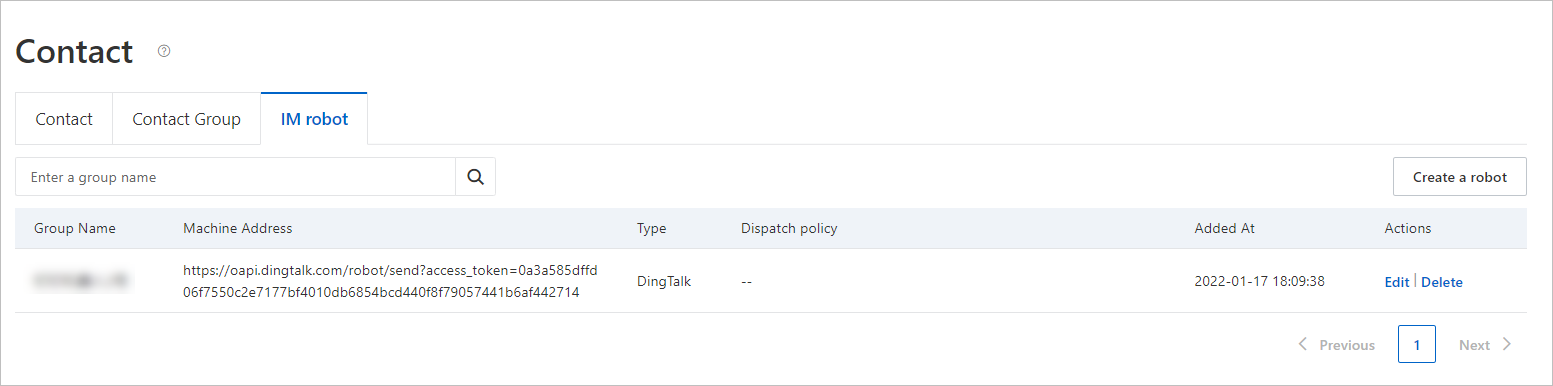The width and height of the screenshot is (1553, 386).
Task: Select page number 1 in pagination
Action: (1416, 344)
